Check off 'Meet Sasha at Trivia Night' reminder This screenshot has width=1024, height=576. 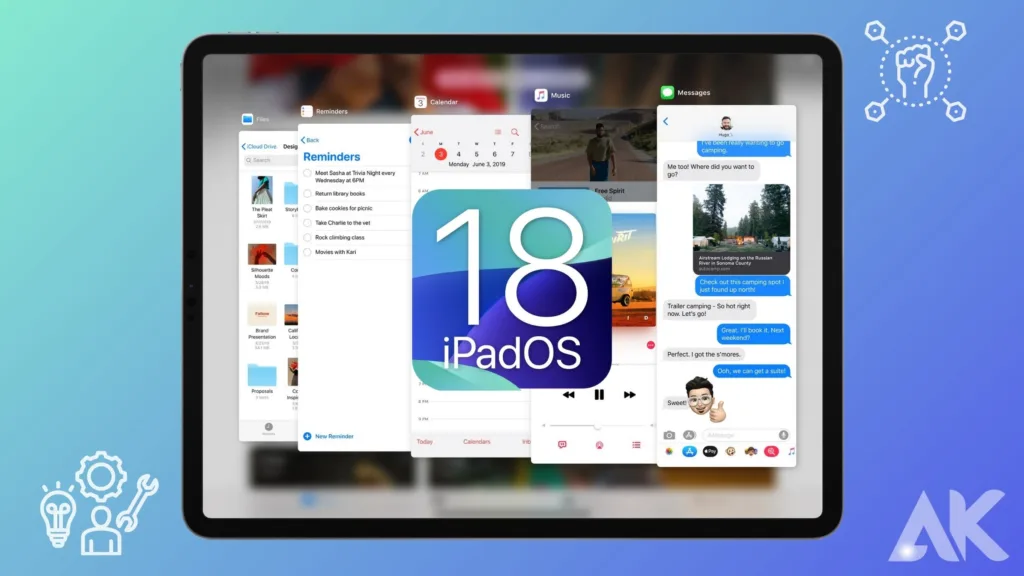308,174
